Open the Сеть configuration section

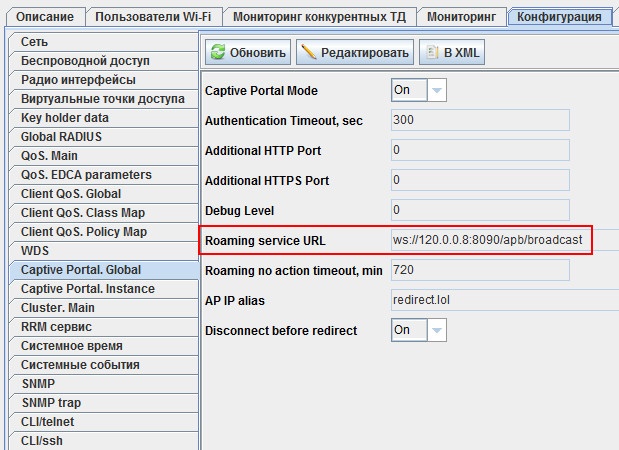[35, 42]
